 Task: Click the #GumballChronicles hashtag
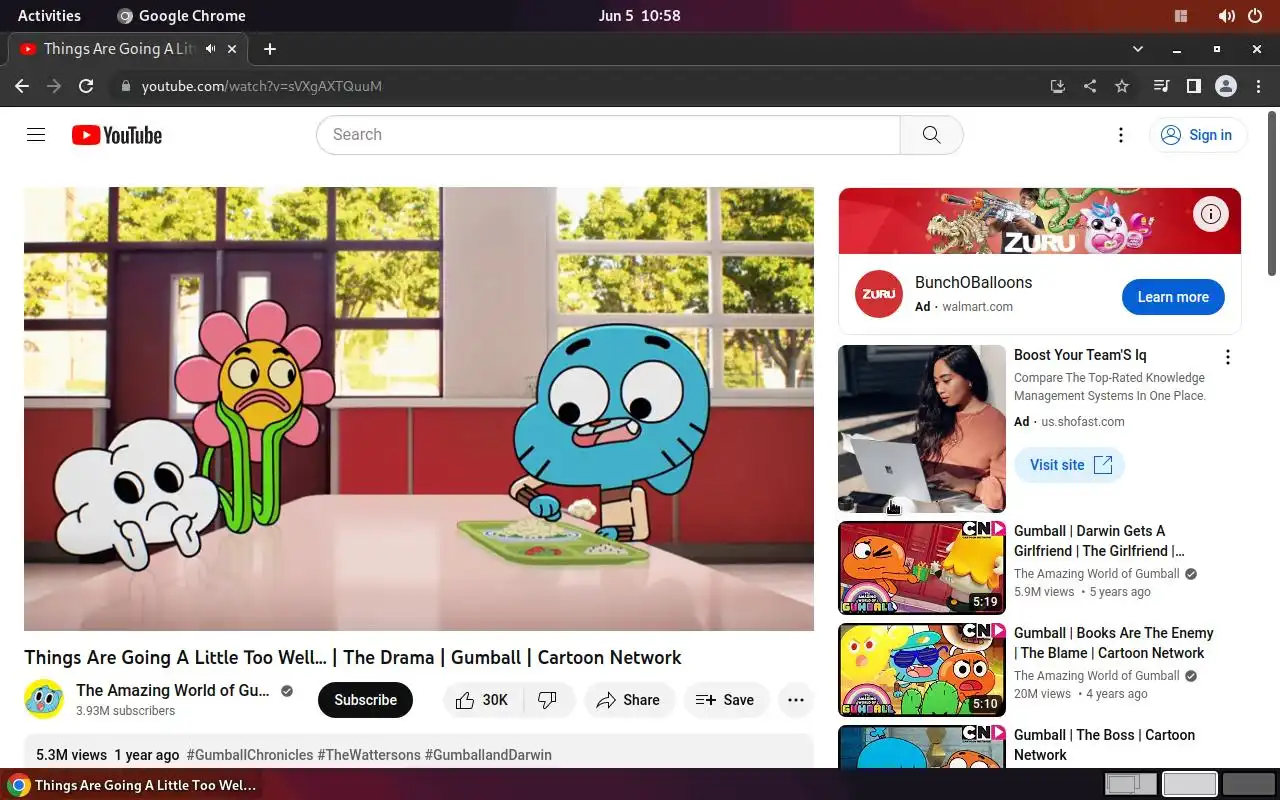click(250, 755)
